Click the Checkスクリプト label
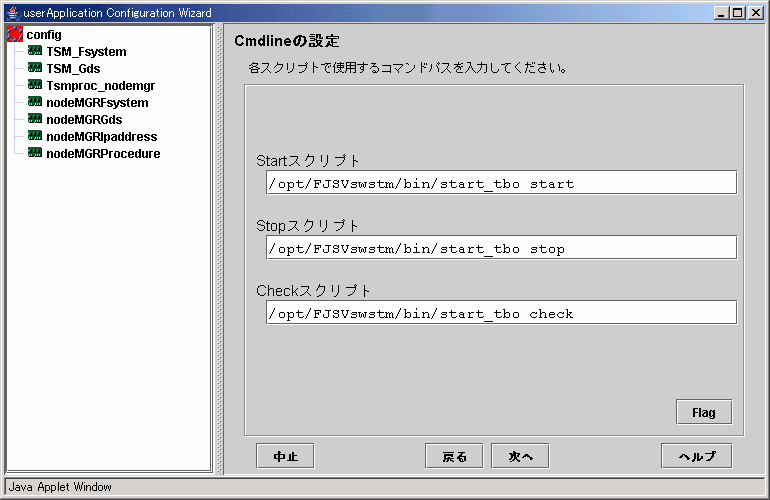Image resolution: width=770 pixels, height=500 pixels. pos(313,290)
